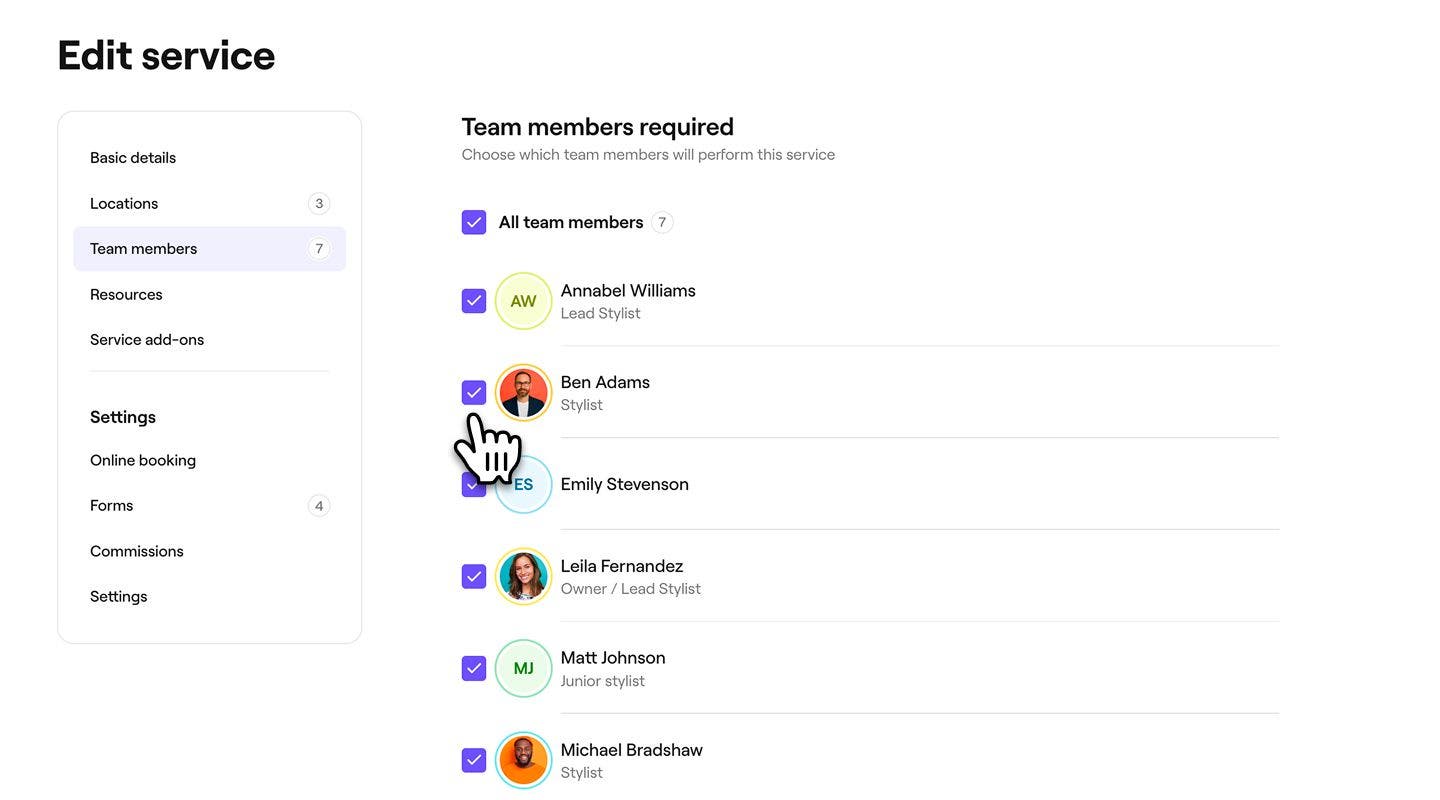Click Ben Adams' profile photo

tap(523, 391)
